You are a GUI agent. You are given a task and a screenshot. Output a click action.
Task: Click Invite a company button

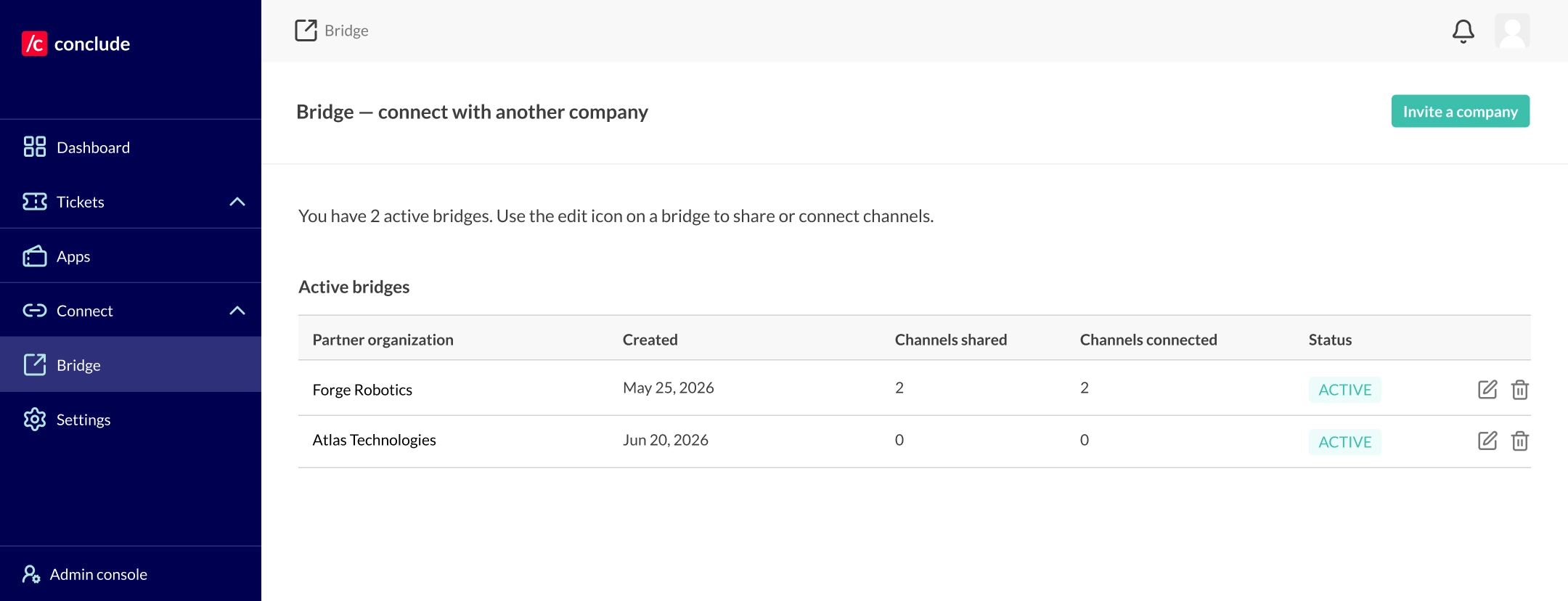(x=1460, y=111)
